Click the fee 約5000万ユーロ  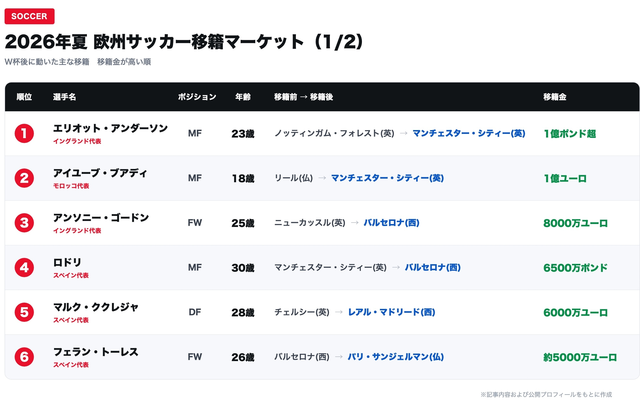point(580,358)
